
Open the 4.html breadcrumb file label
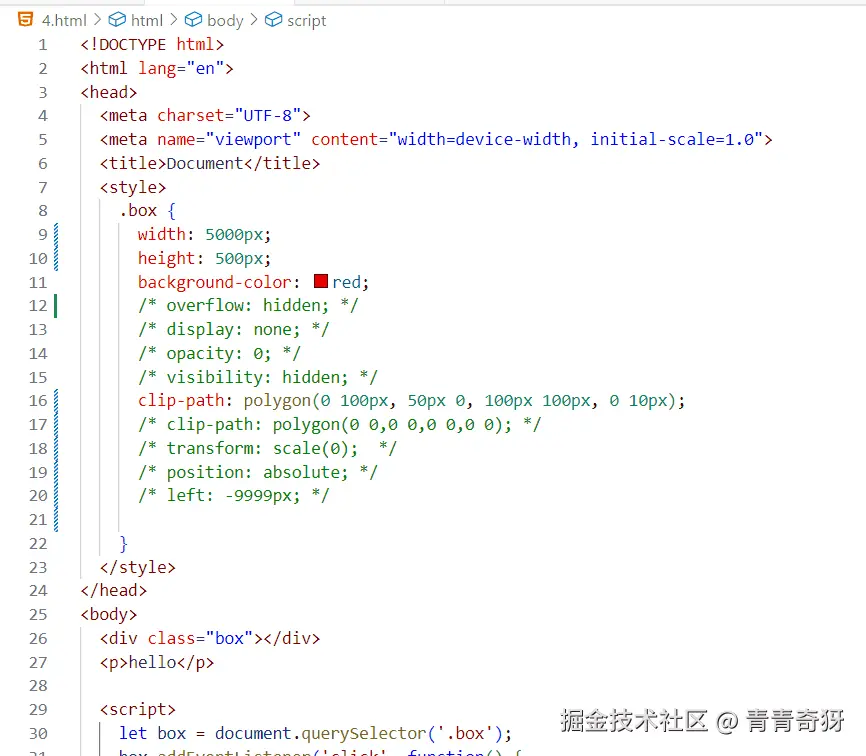[64, 19]
